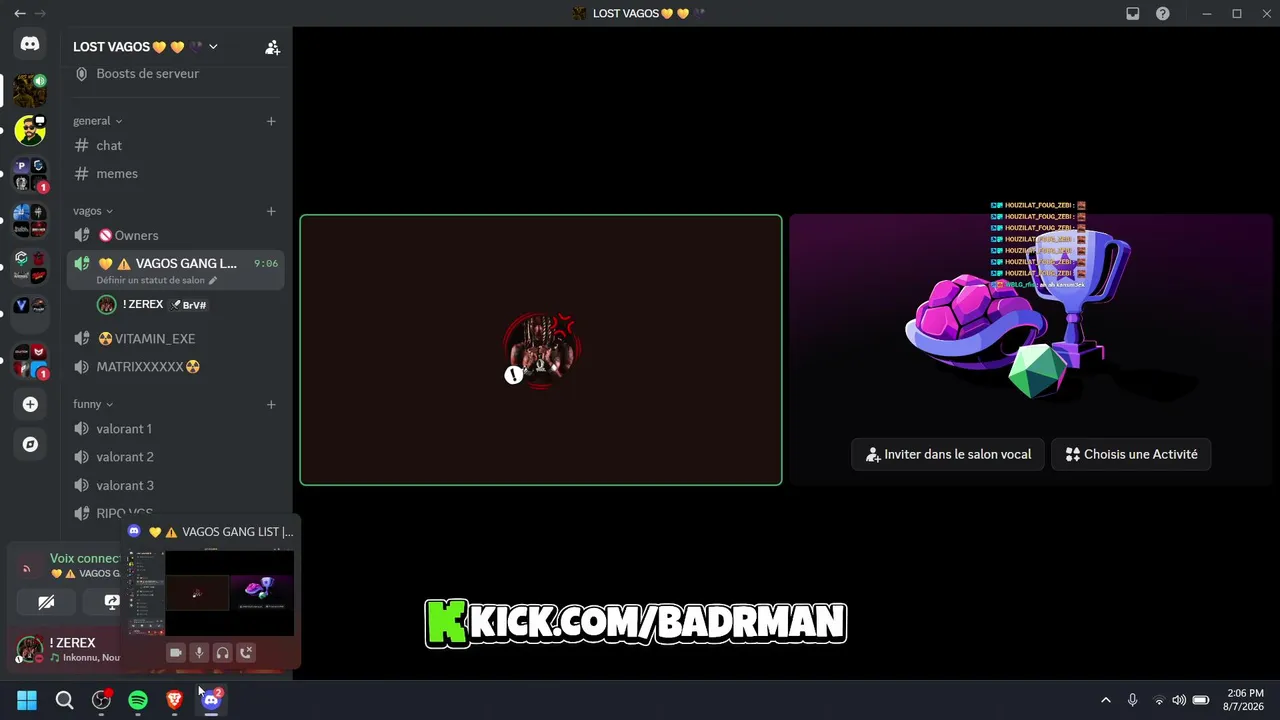Open the Discover servers compass icon
Screen dimensions: 1280x720
(30, 444)
